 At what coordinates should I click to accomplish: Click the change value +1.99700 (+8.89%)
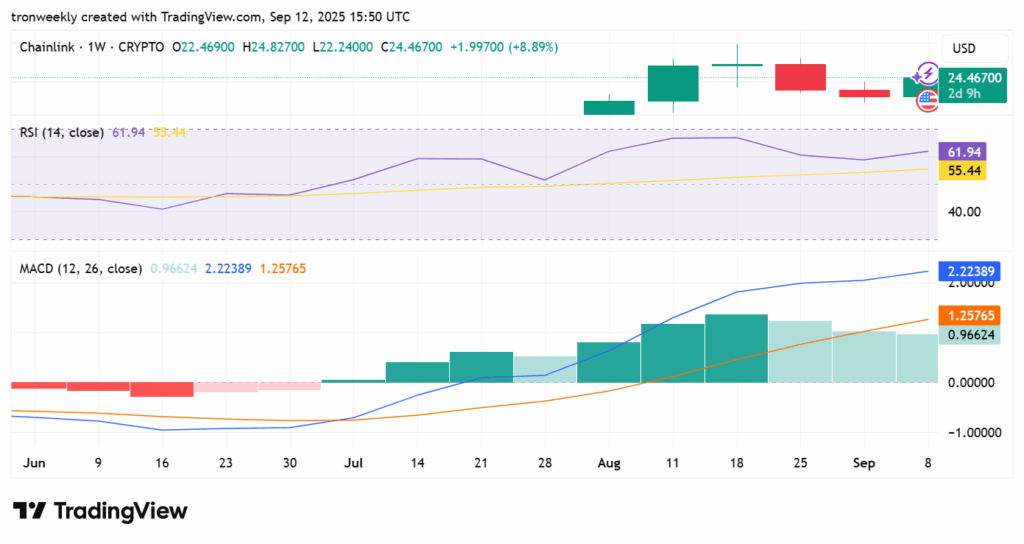tap(504, 47)
